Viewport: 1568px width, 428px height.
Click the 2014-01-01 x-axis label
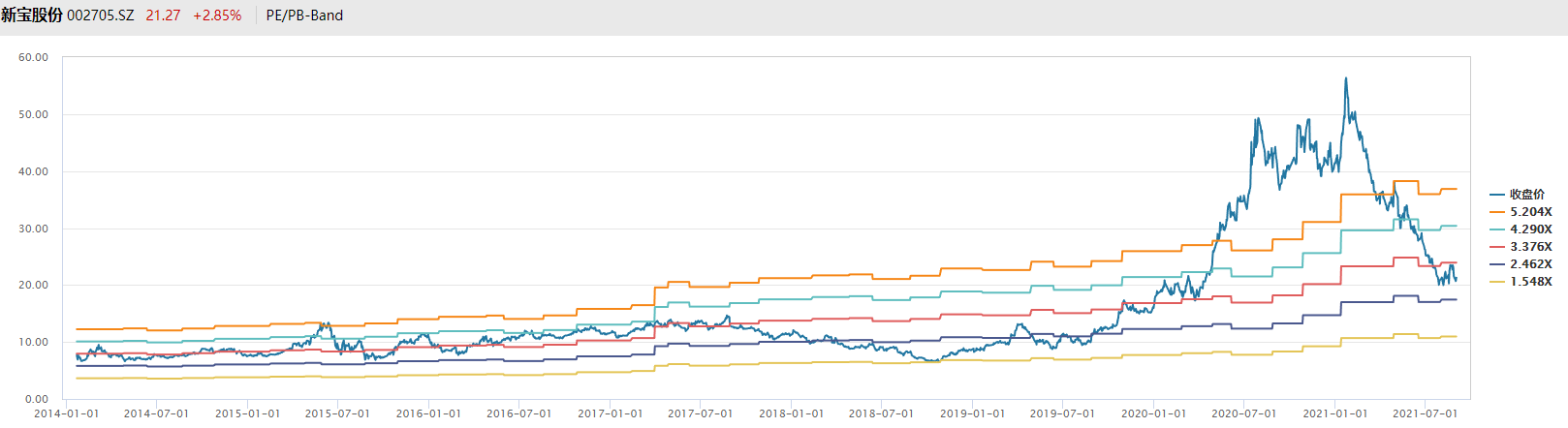tap(66, 413)
